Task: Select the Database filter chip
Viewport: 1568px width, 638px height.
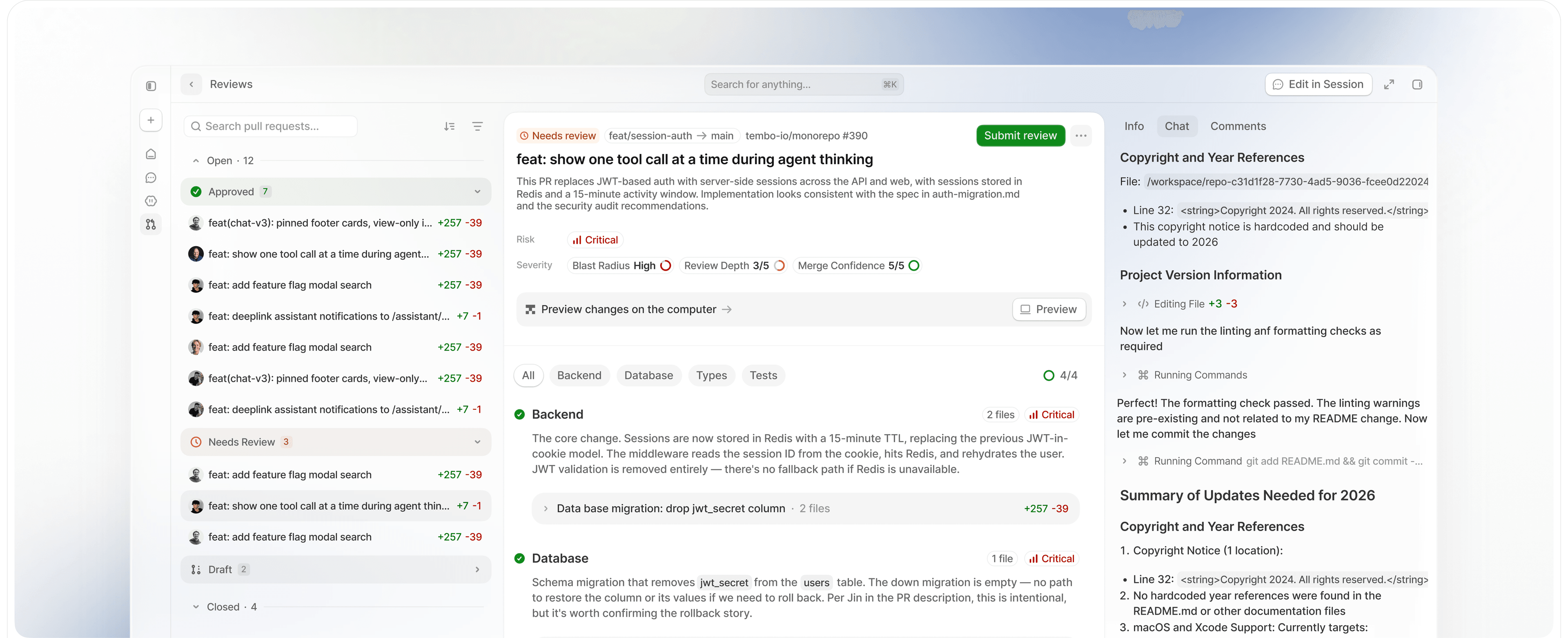Action: coord(648,375)
